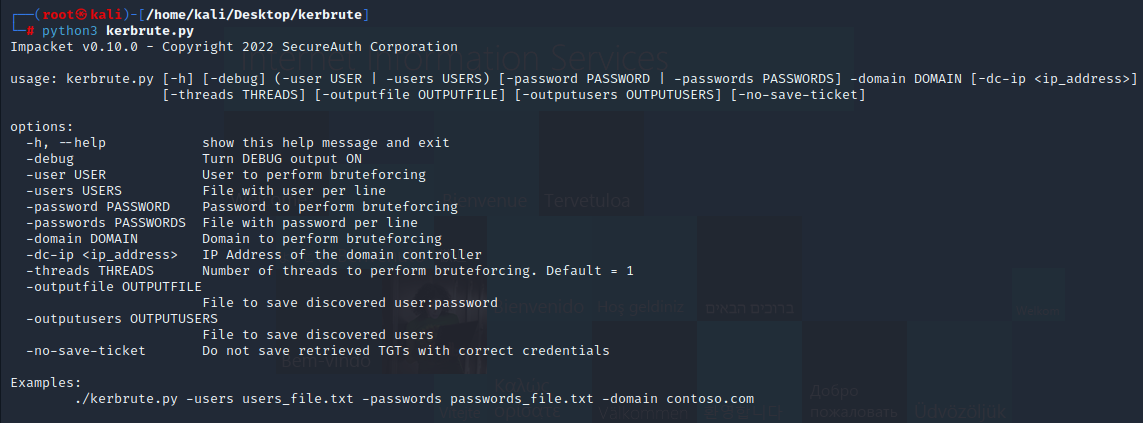The width and height of the screenshot is (1143, 423).
Task: Click the -domain DOMAIN option entry
Action: point(82,239)
